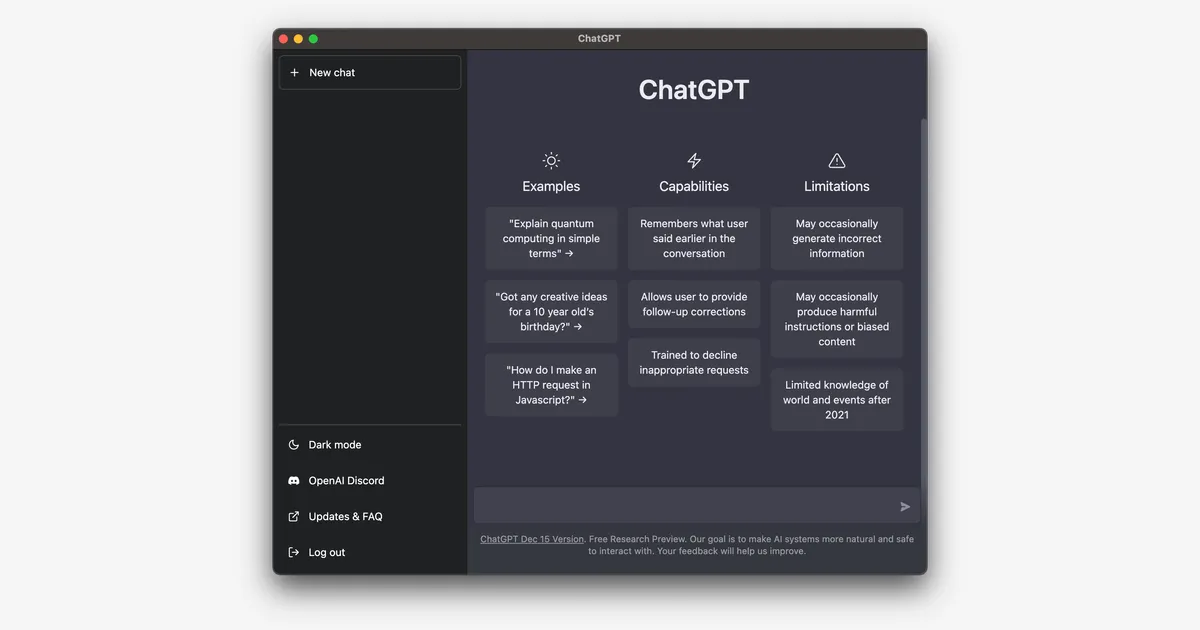Viewport: 1200px width, 630px height.
Task: Start a new chat with New chat button
Action: 370,73
